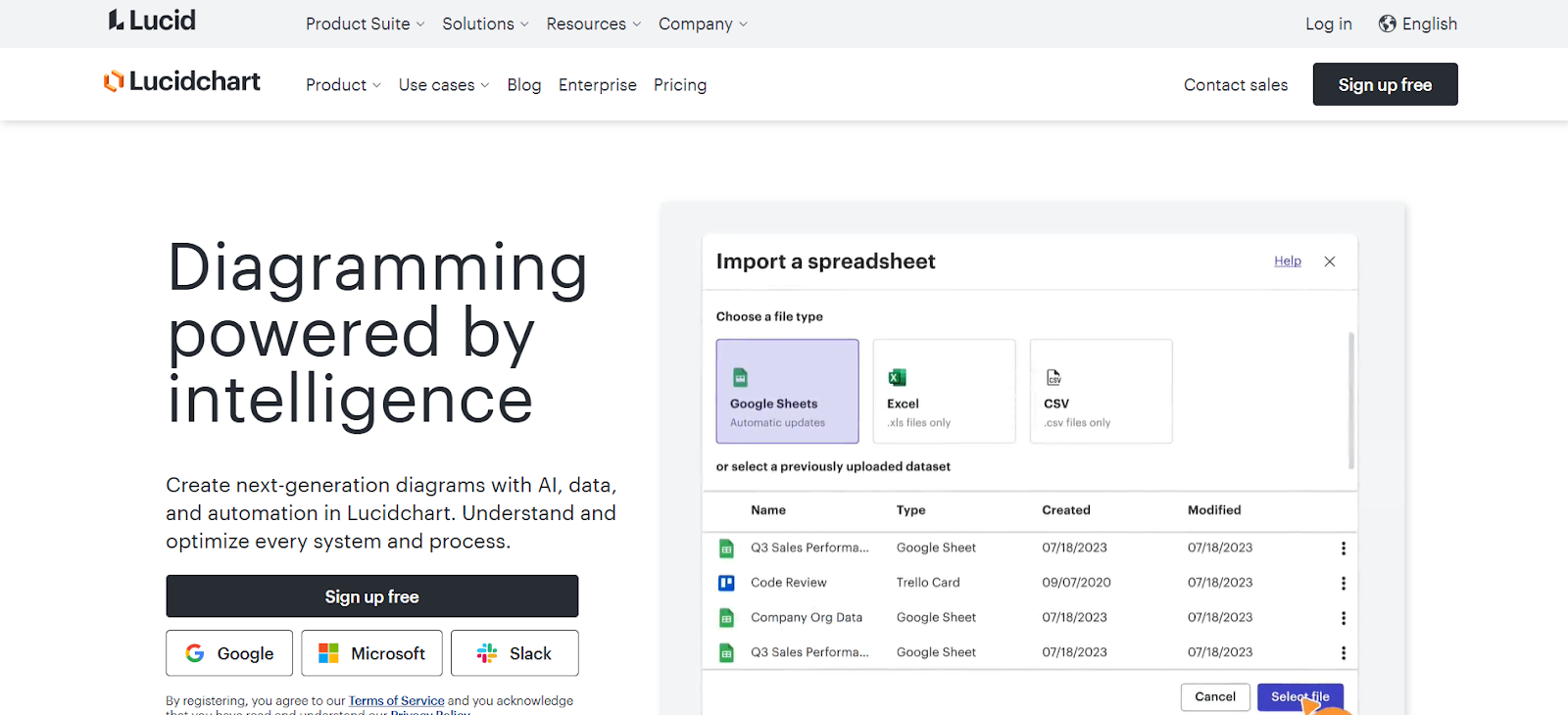This screenshot has height=715, width=1568.
Task: Expand the Product Suite menu
Action: point(366,24)
